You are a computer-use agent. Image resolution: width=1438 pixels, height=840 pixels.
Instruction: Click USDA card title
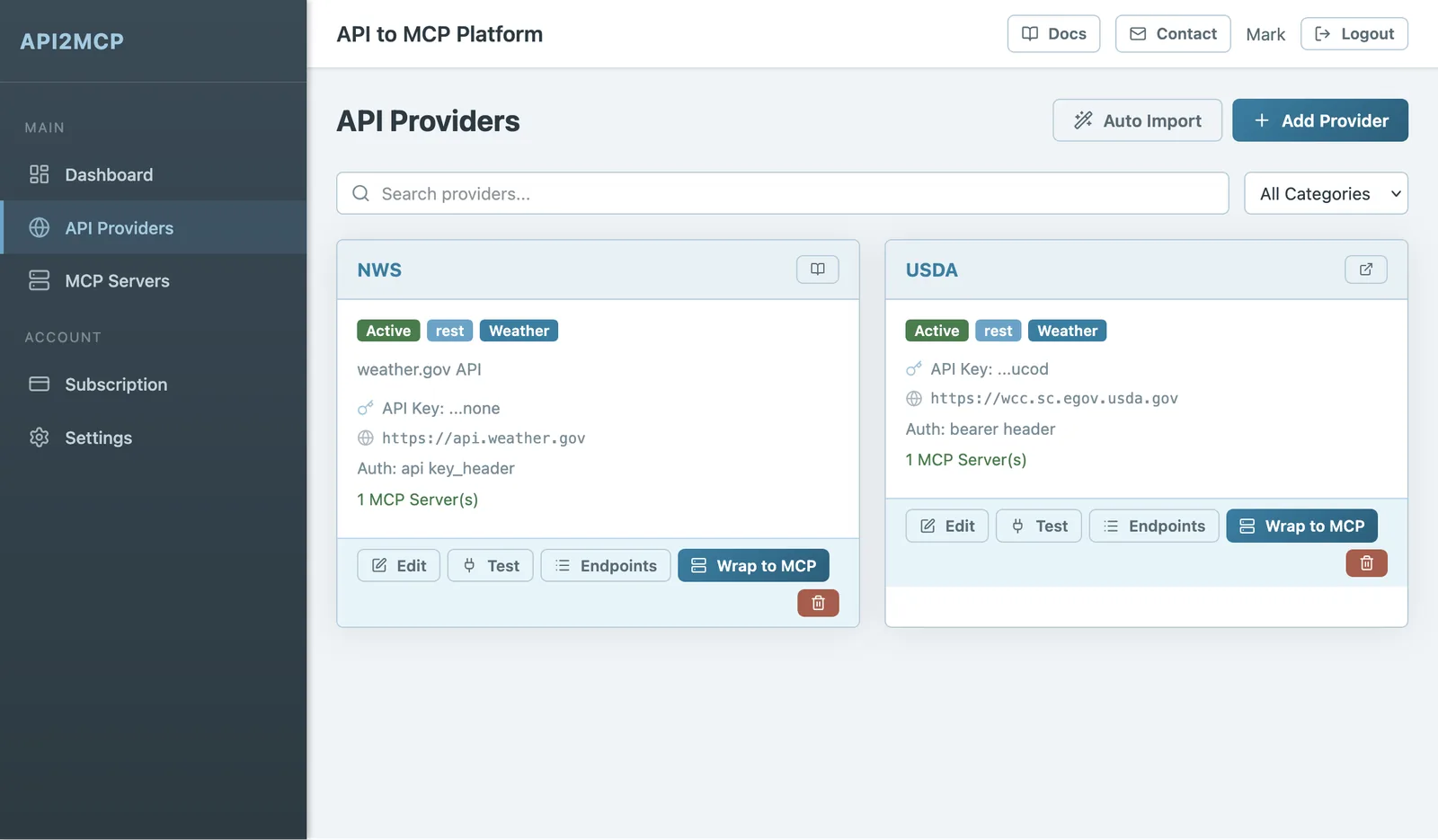pyautogui.click(x=931, y=270)
